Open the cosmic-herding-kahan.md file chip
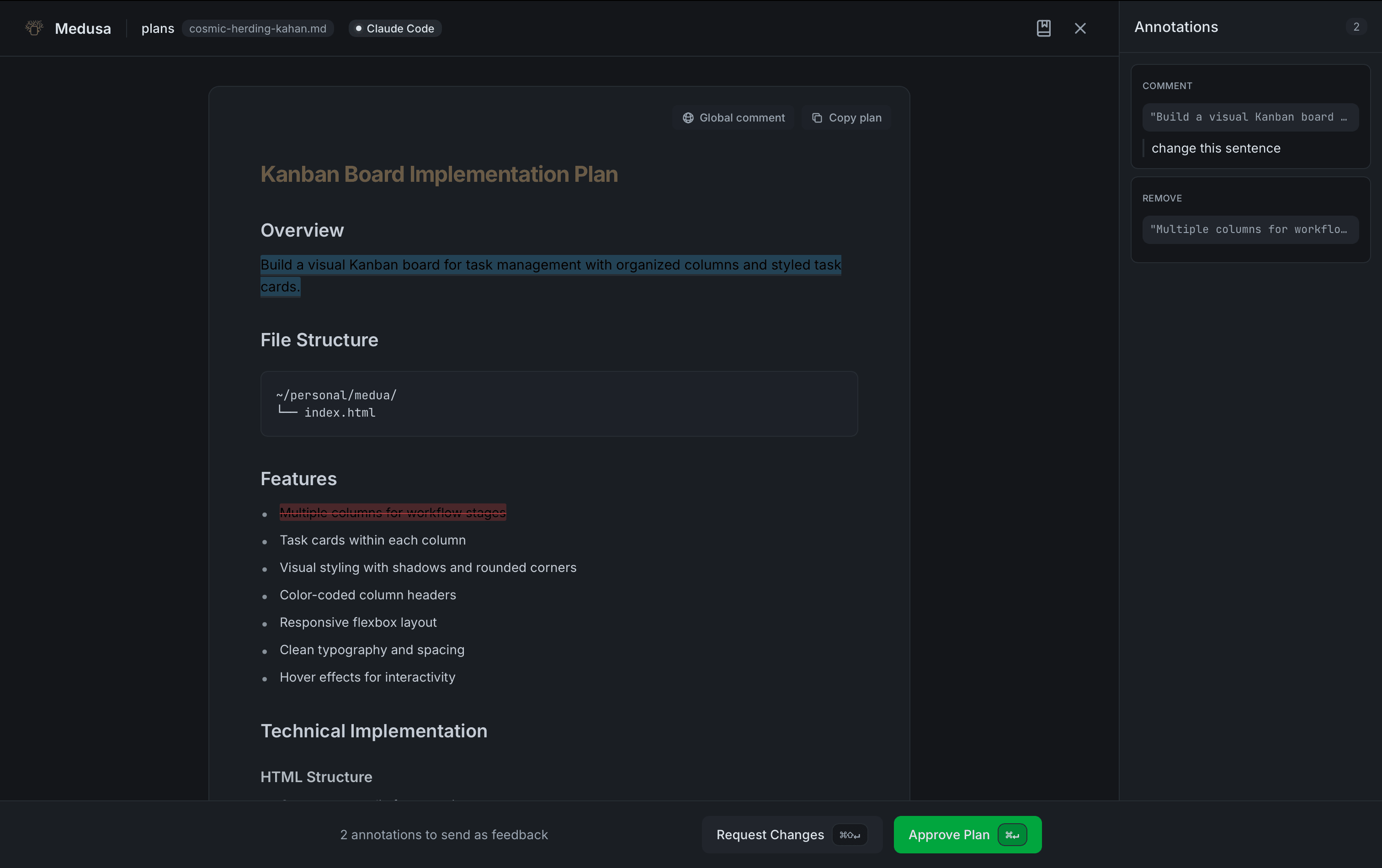1382x868 pixels. point(258,28)
